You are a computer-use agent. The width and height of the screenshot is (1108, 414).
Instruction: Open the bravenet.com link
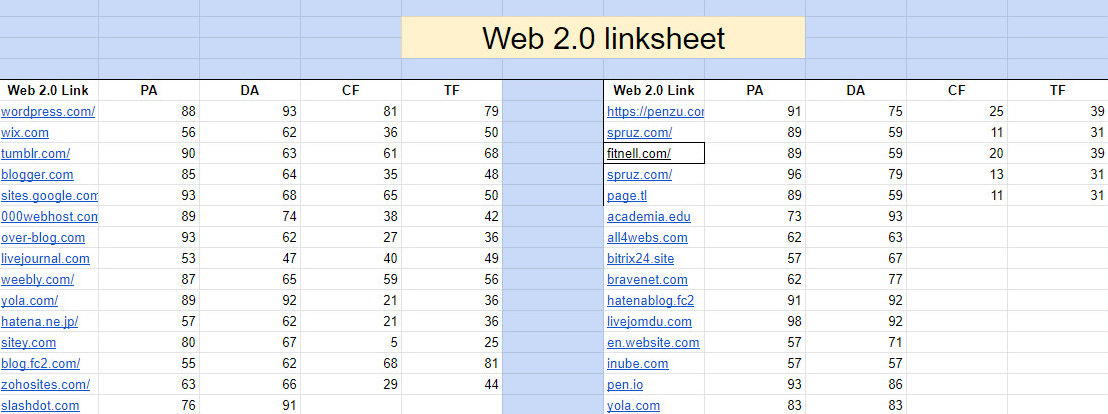pyautogui.click(x=647, y=279)
